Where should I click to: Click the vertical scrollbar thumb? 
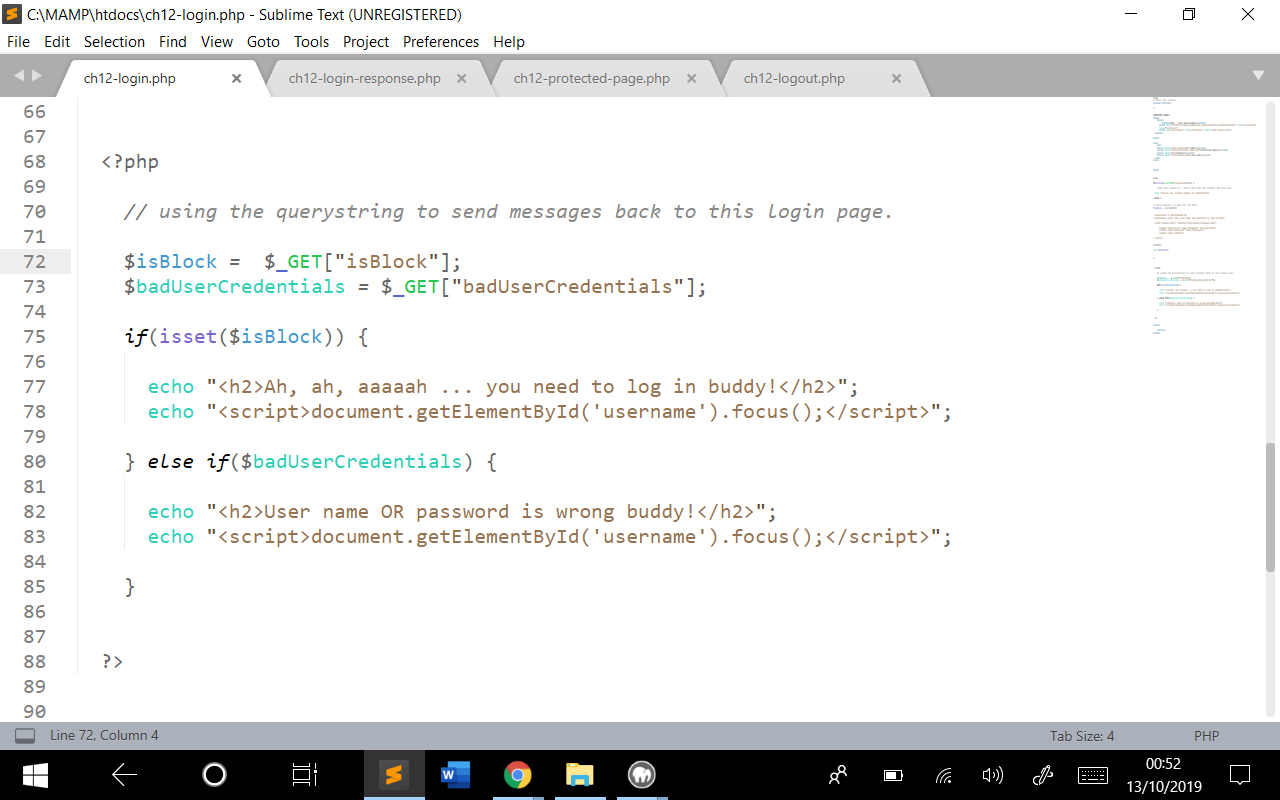[x=1271, y=507]
